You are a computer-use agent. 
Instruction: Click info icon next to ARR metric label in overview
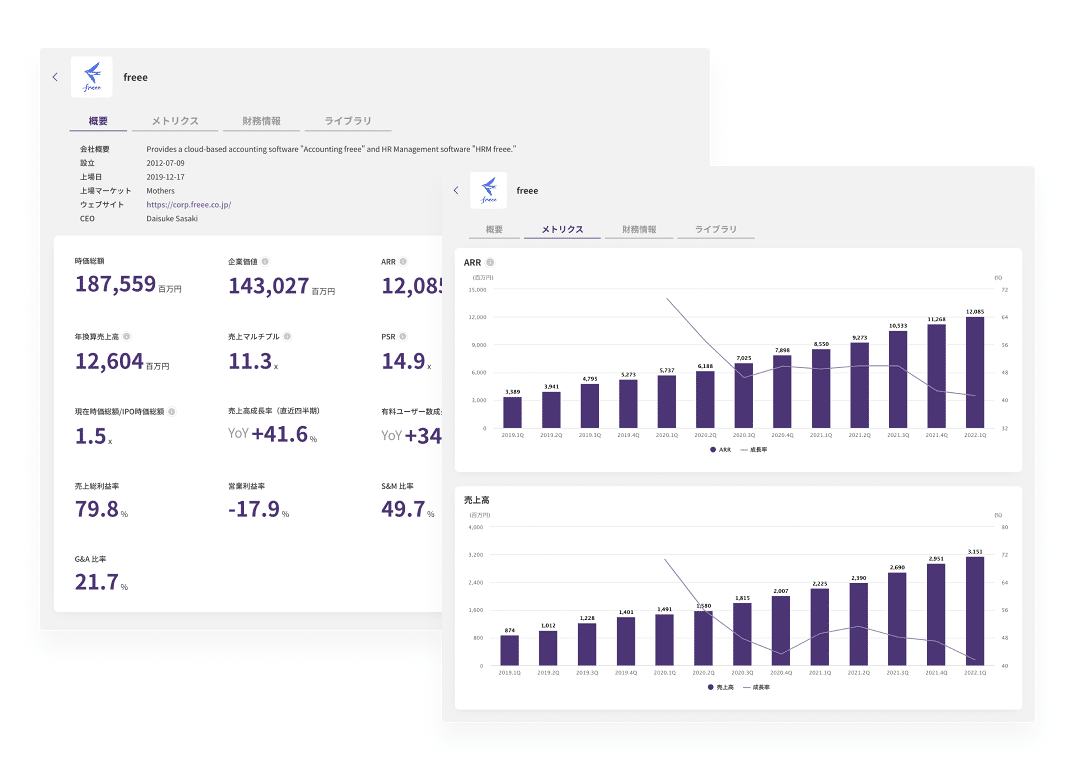403,261
